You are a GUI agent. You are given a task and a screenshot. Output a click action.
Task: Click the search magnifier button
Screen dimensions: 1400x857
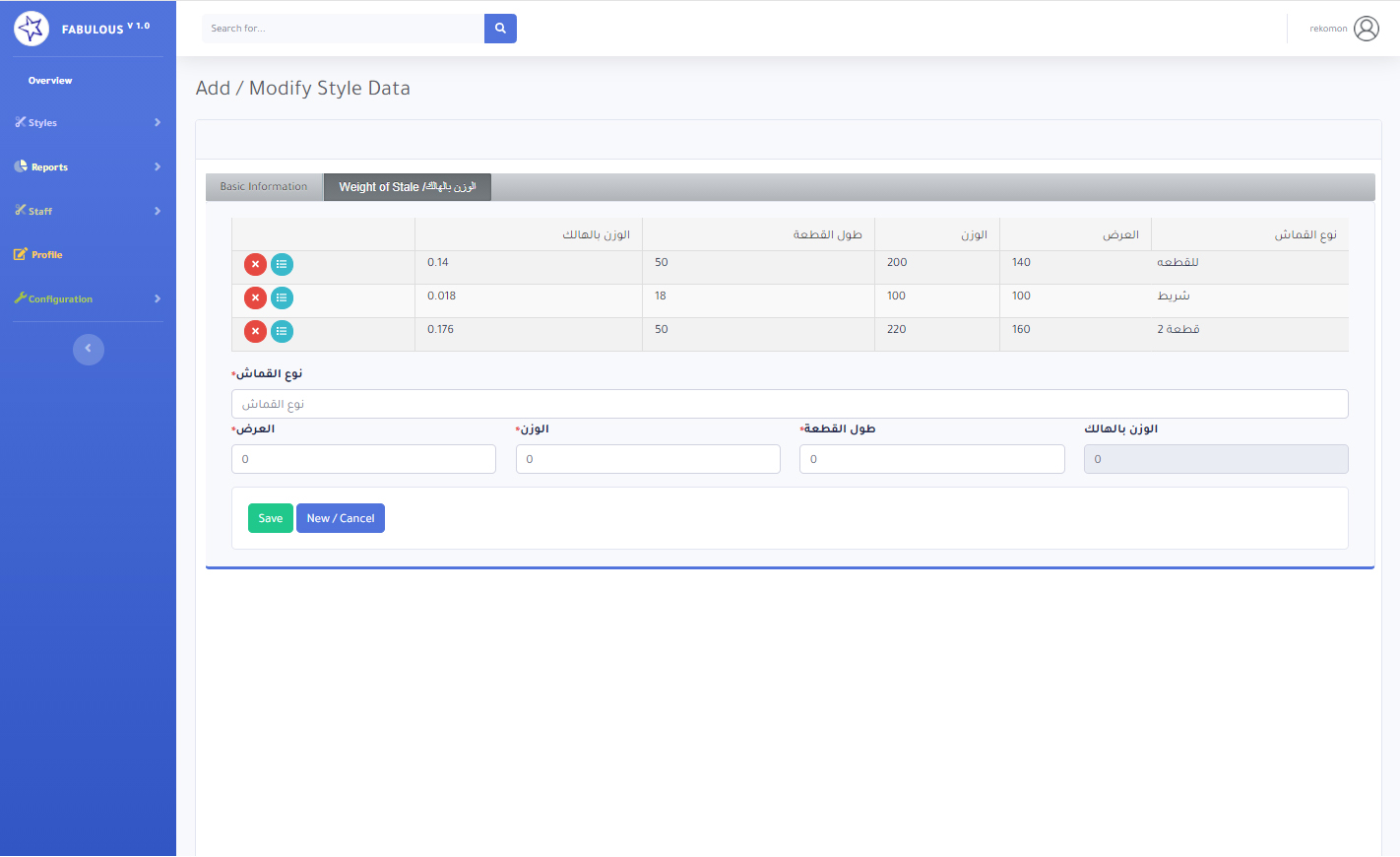coord(500,29)
